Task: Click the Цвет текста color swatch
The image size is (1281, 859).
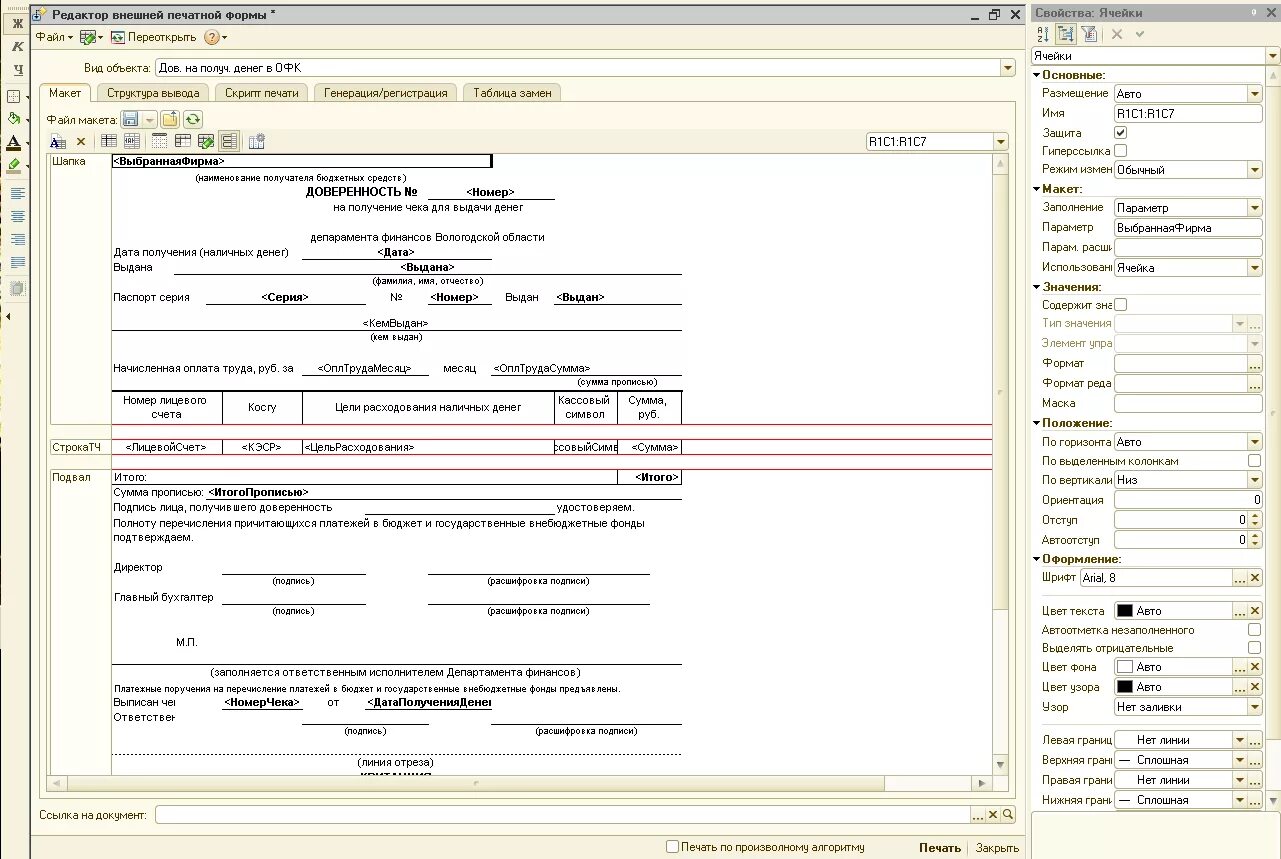Action: tap(1125, 611)
